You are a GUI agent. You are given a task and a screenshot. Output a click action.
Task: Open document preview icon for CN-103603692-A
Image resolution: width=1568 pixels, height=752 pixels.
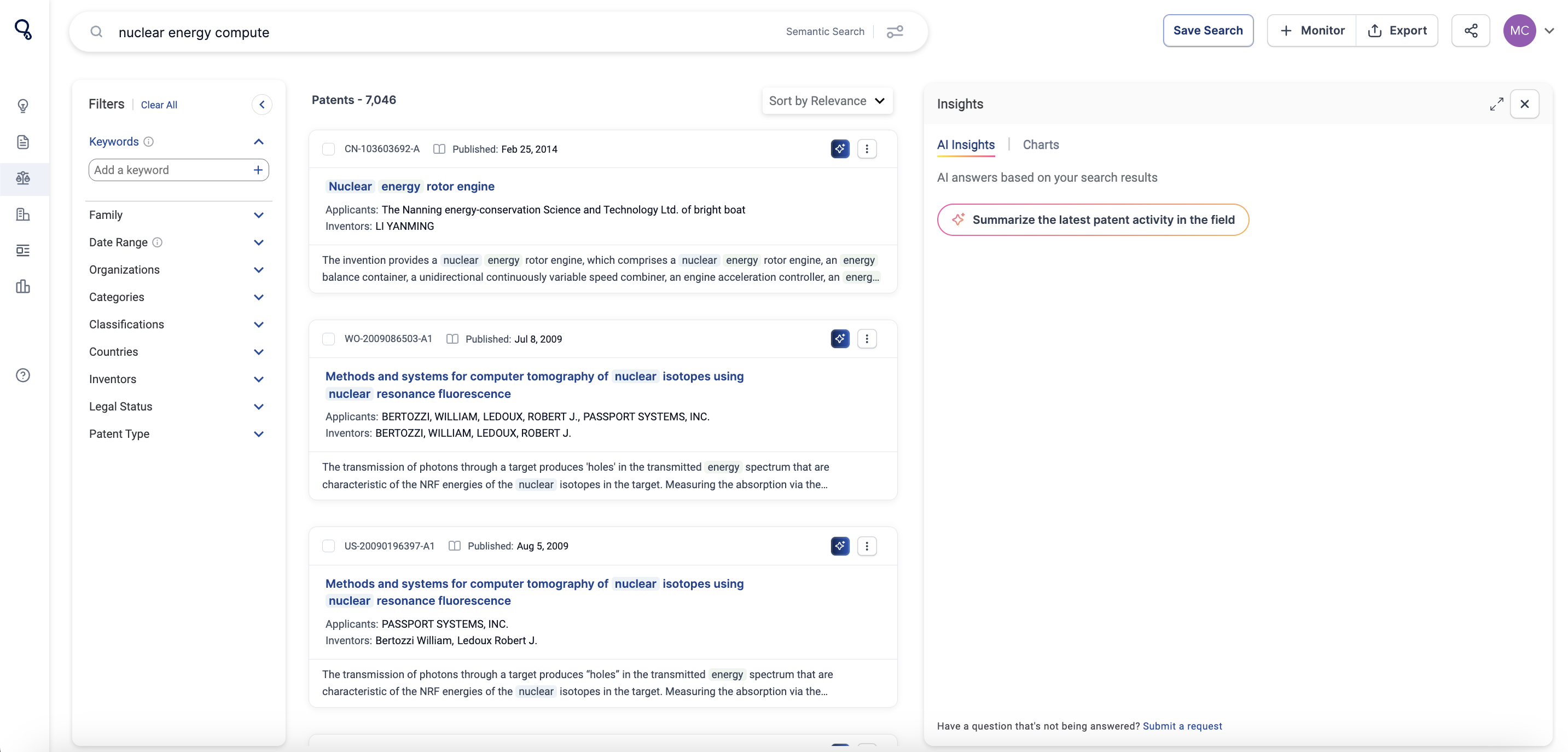click(x=439, y=149)
